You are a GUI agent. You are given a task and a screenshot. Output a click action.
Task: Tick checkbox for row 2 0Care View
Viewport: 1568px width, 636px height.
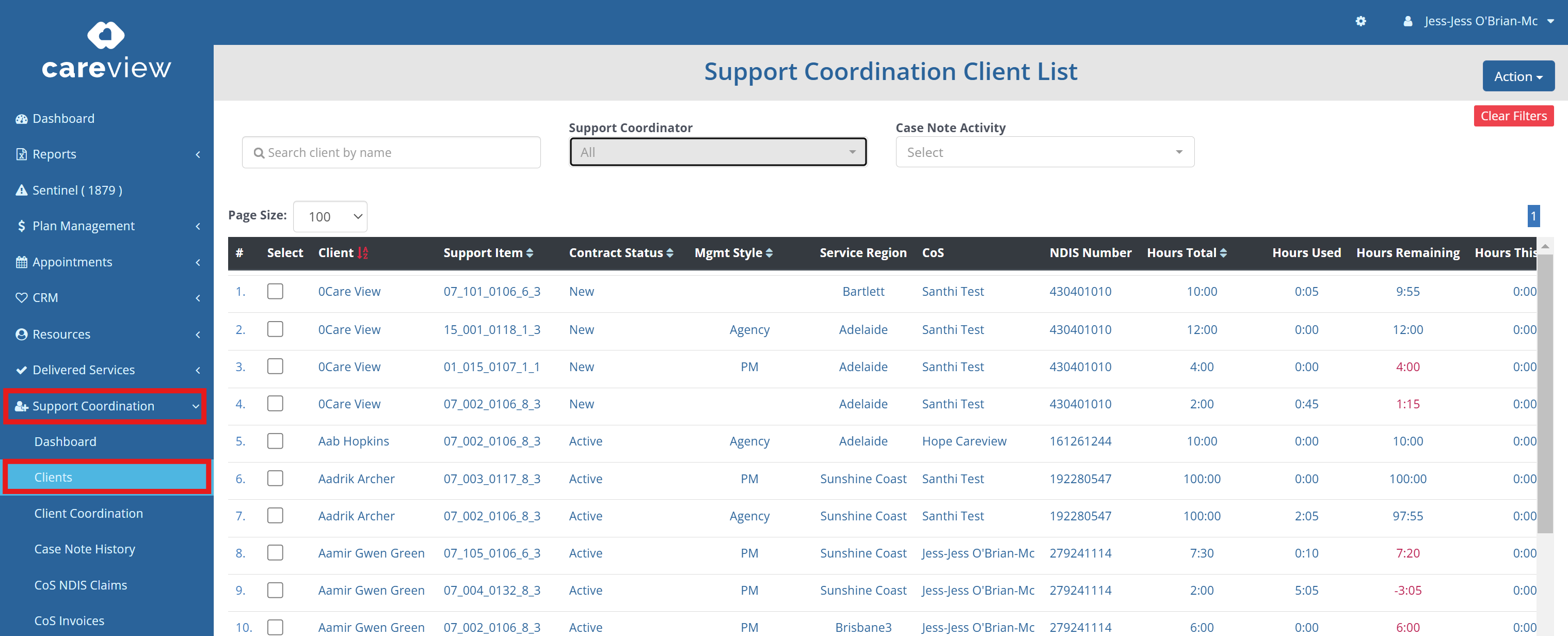pos(275,329)
